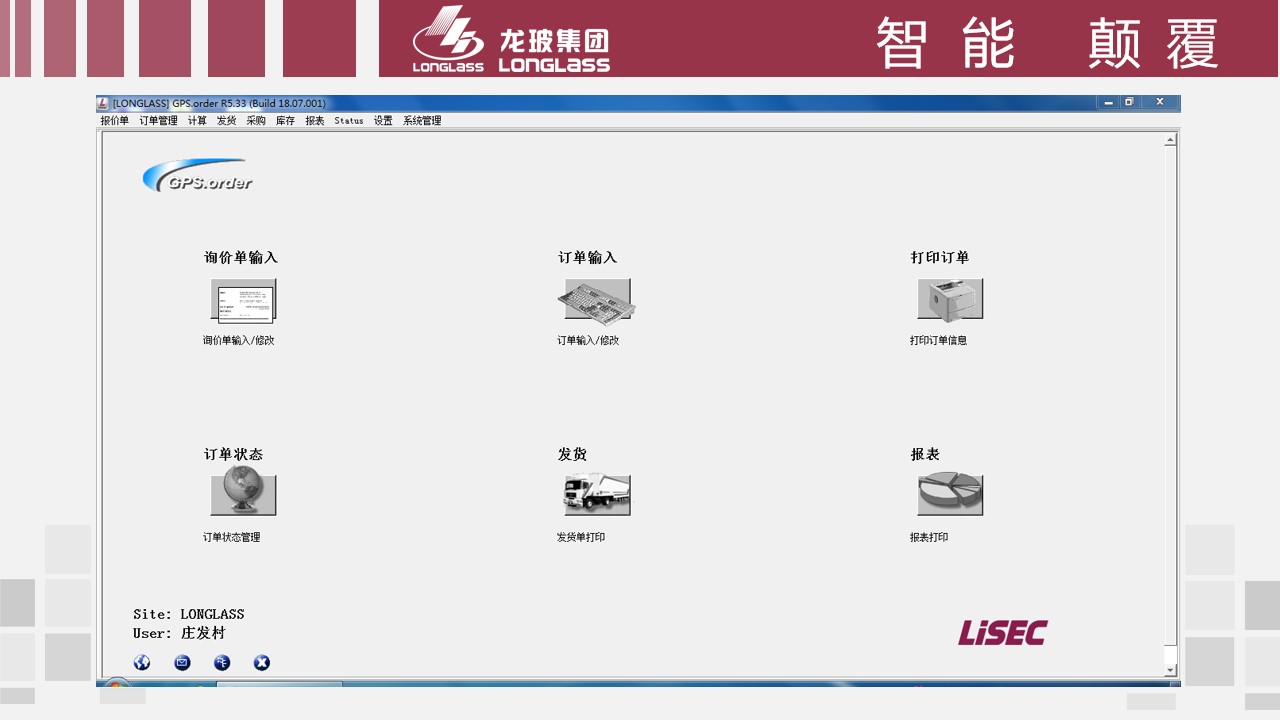This screenshot has width=1280, height=720.
Task: Click the 订单输入/修改 link text
Action: [x=588, y=341]
